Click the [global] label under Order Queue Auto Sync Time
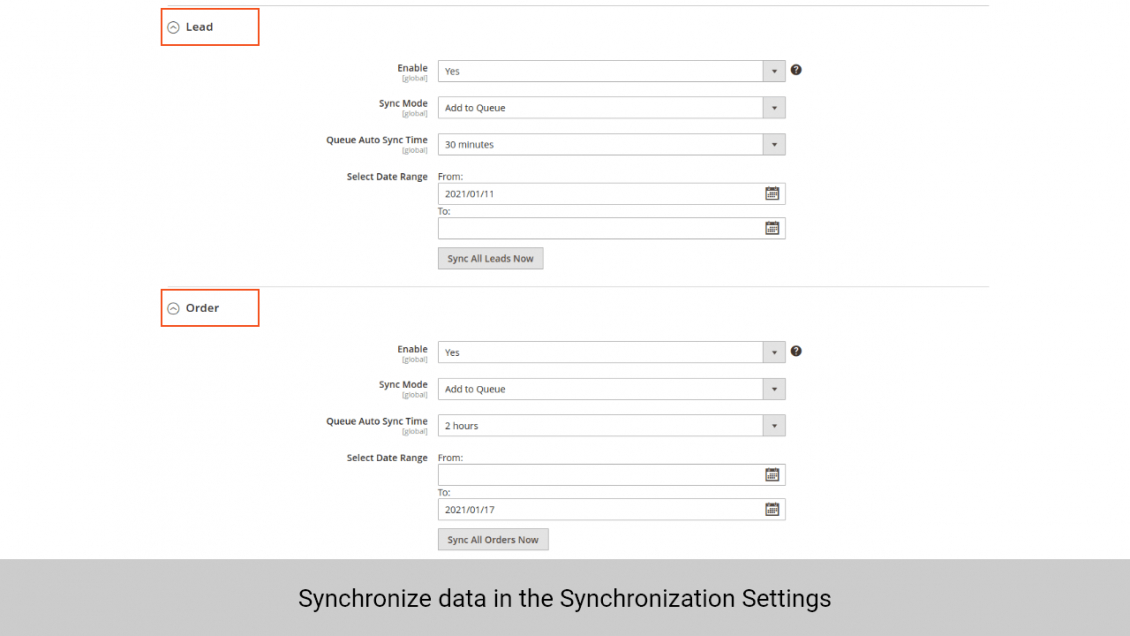 (416, 430)
